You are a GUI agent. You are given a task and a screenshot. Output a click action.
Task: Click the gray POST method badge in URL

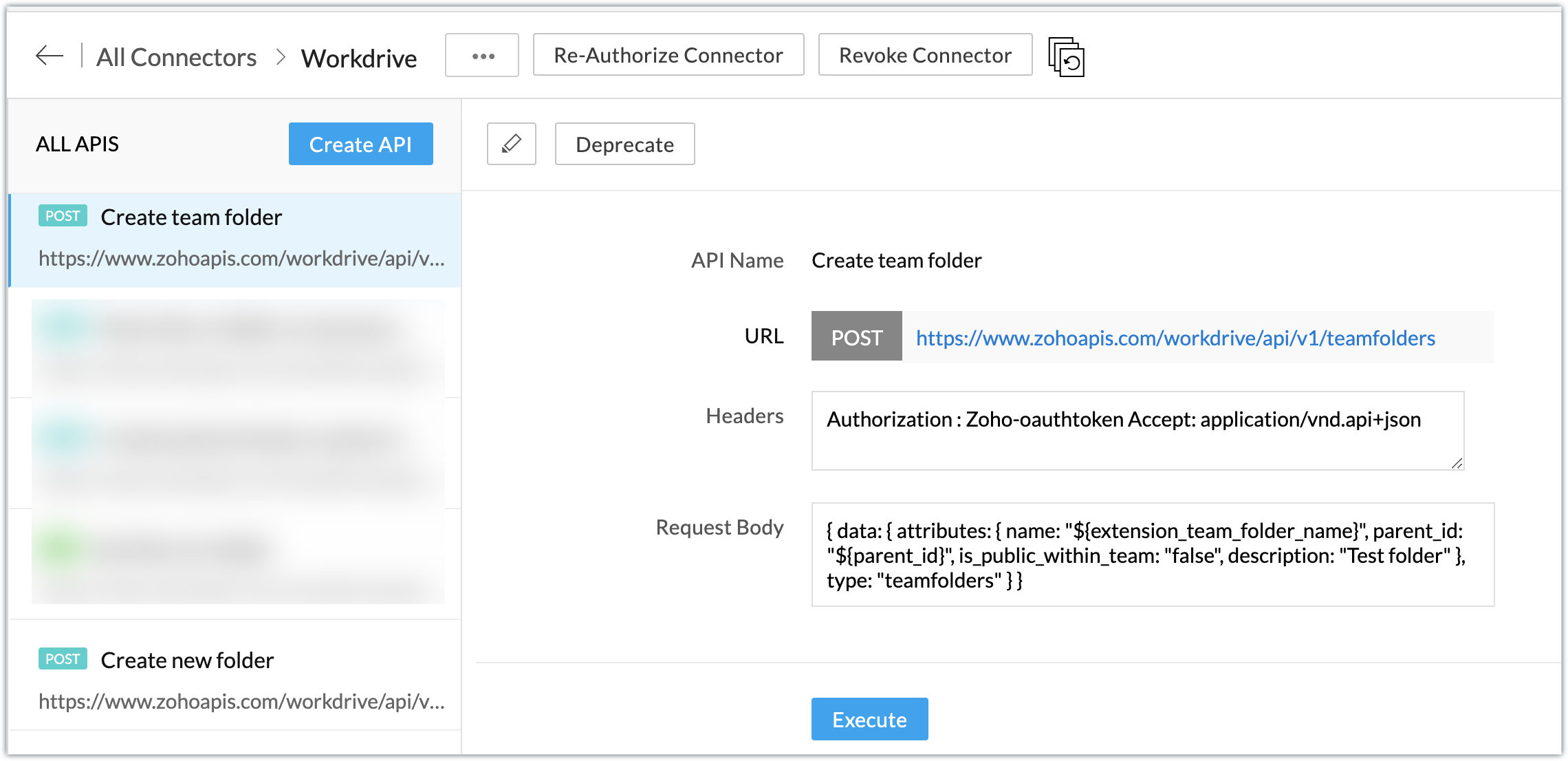856,337
